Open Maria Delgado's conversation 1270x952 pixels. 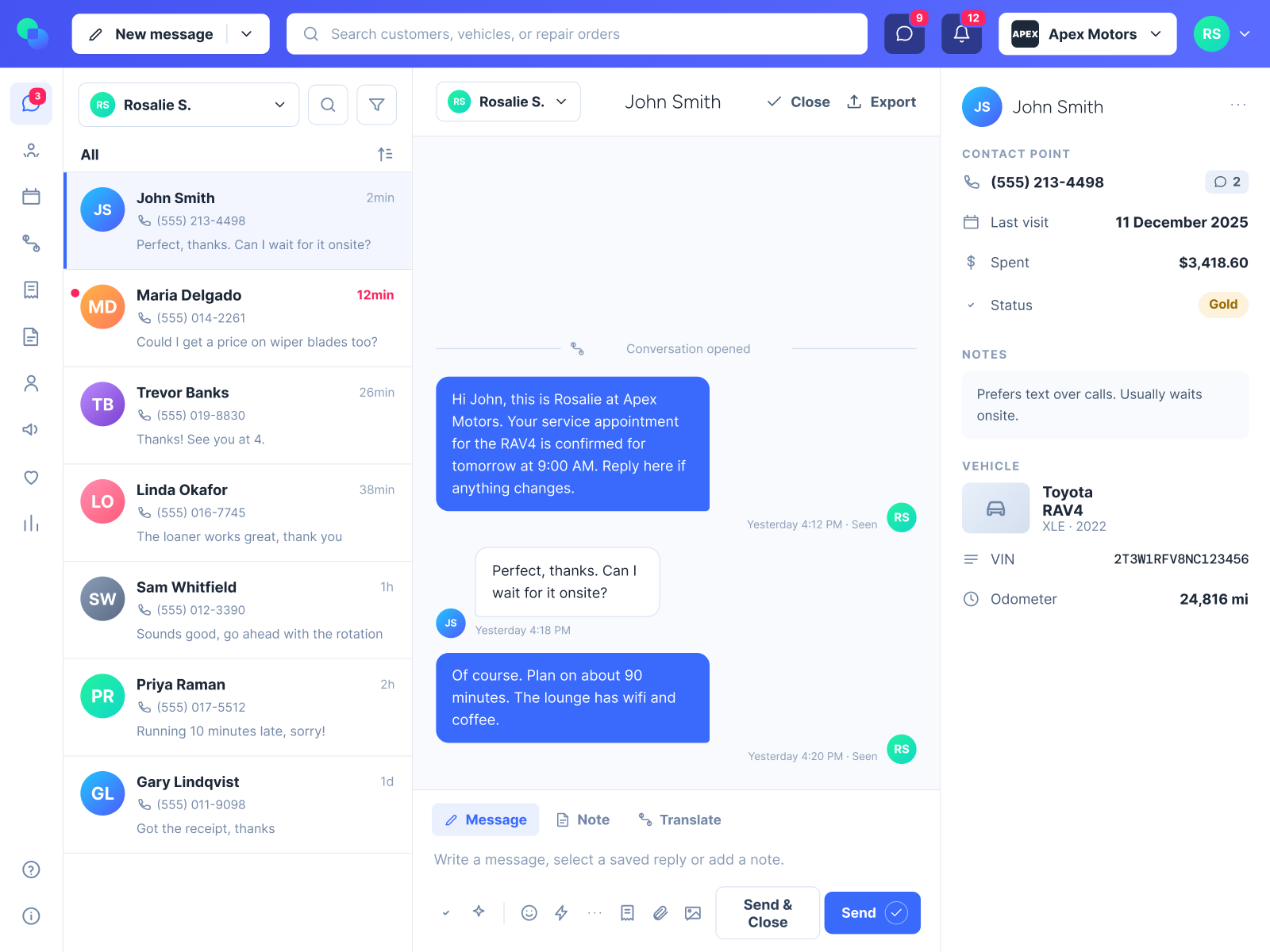[x=237, y=318]
